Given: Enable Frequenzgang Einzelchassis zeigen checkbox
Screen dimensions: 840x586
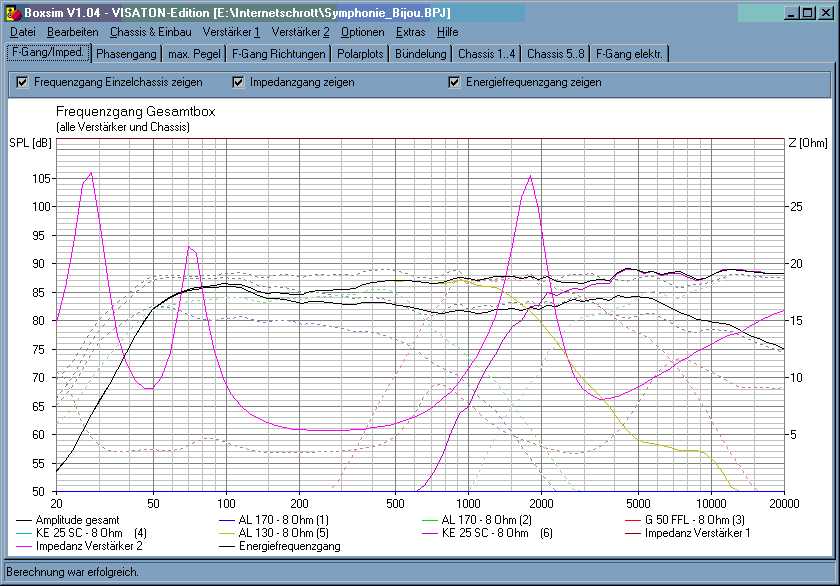Looking at the screenshot, I should (22, 82).
